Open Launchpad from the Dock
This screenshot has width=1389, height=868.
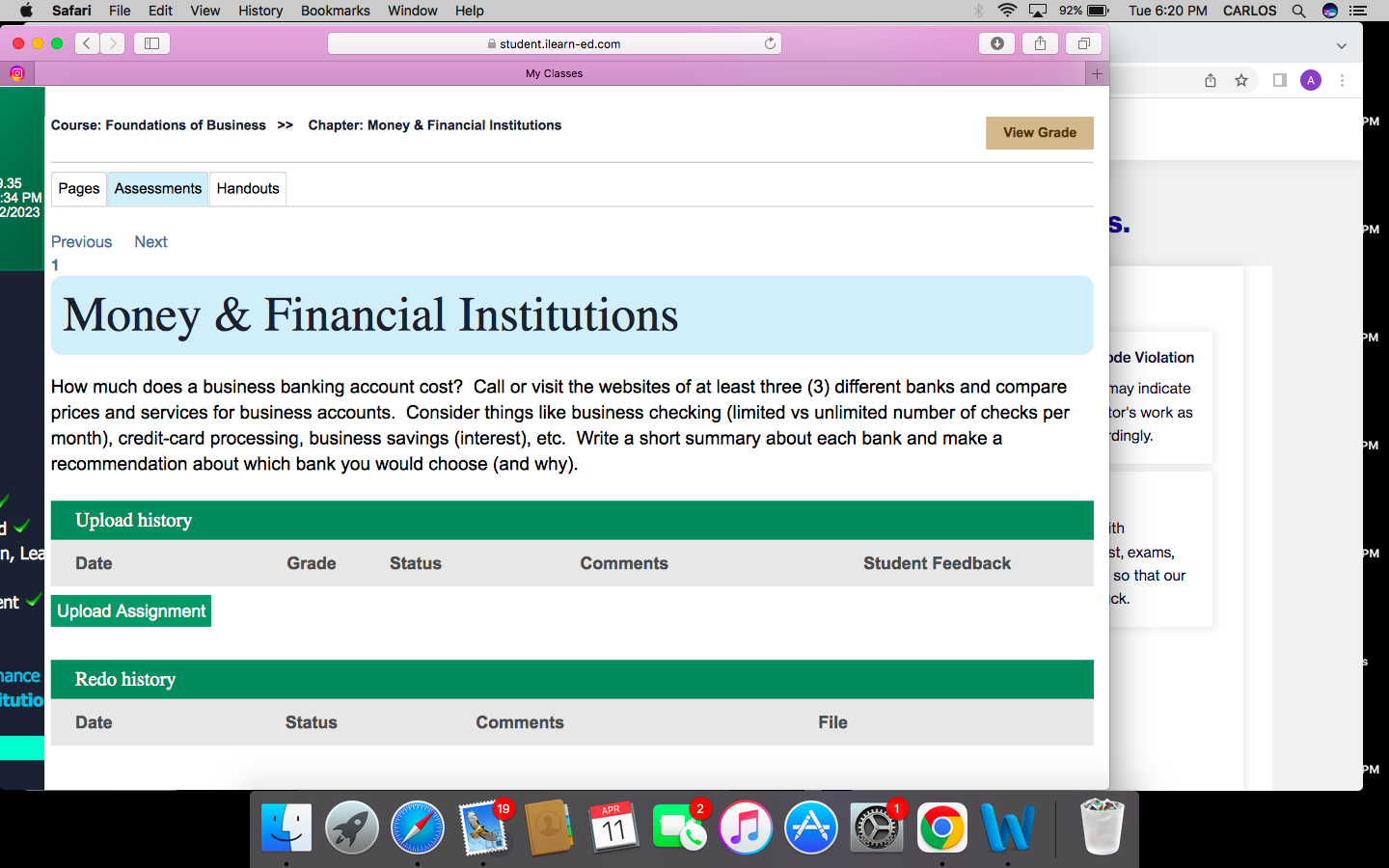click(352, 827)
